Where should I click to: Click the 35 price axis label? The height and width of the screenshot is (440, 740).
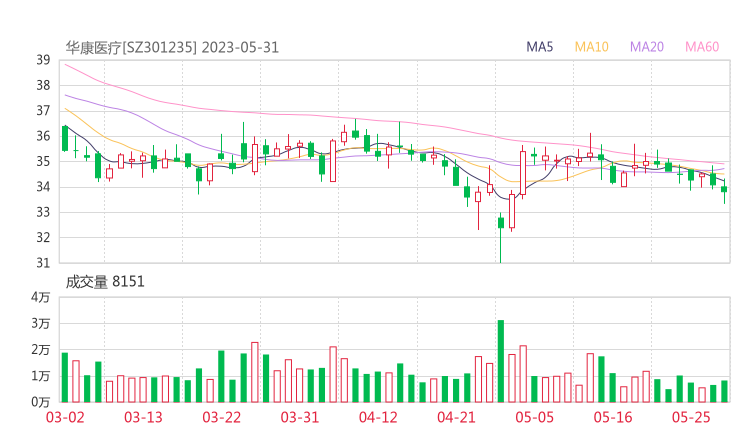(43, 161)
